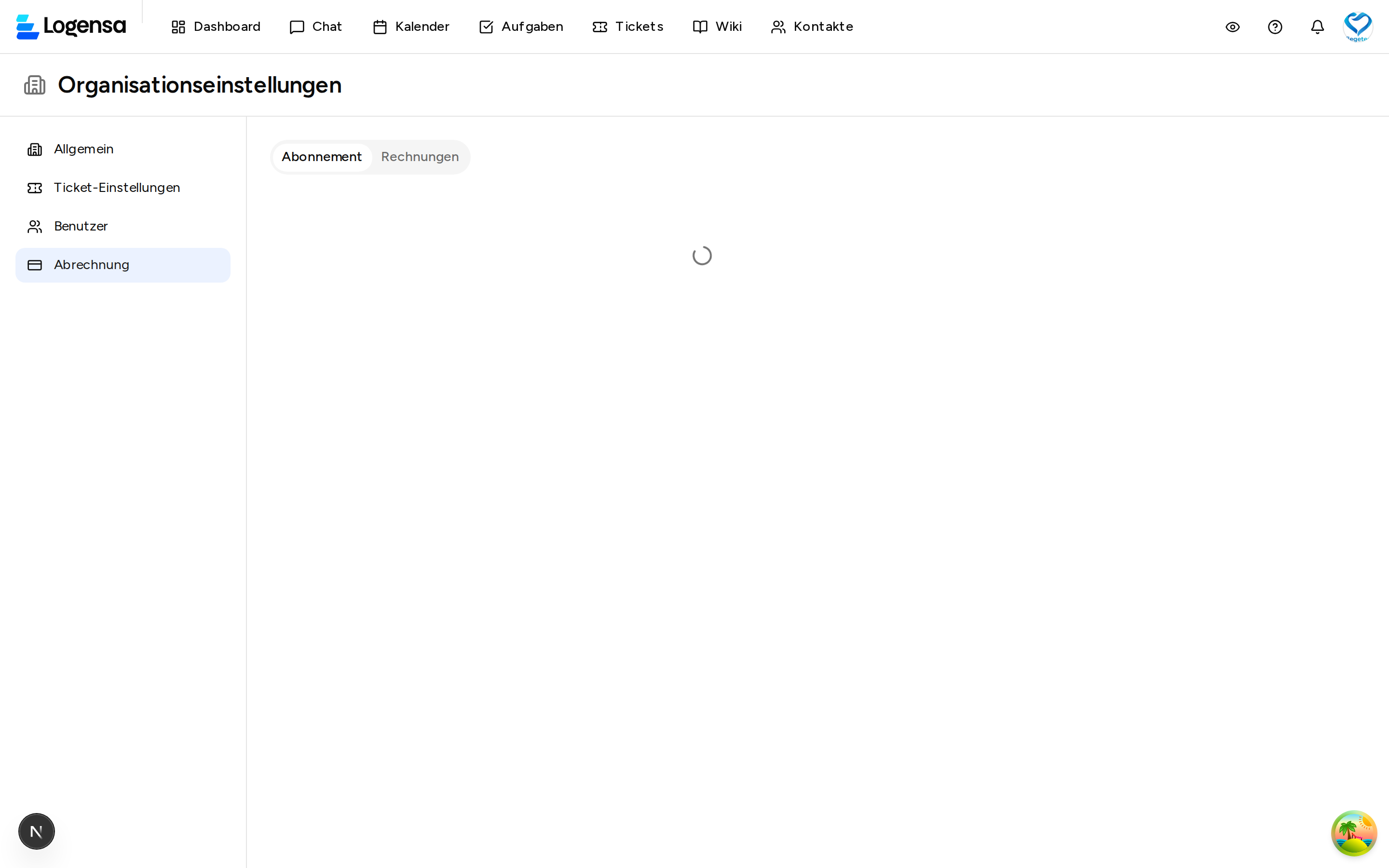1389x868 pixels.
Task: Open Ticket-Einstellungen in the sidebar
Action: [117, 187]
